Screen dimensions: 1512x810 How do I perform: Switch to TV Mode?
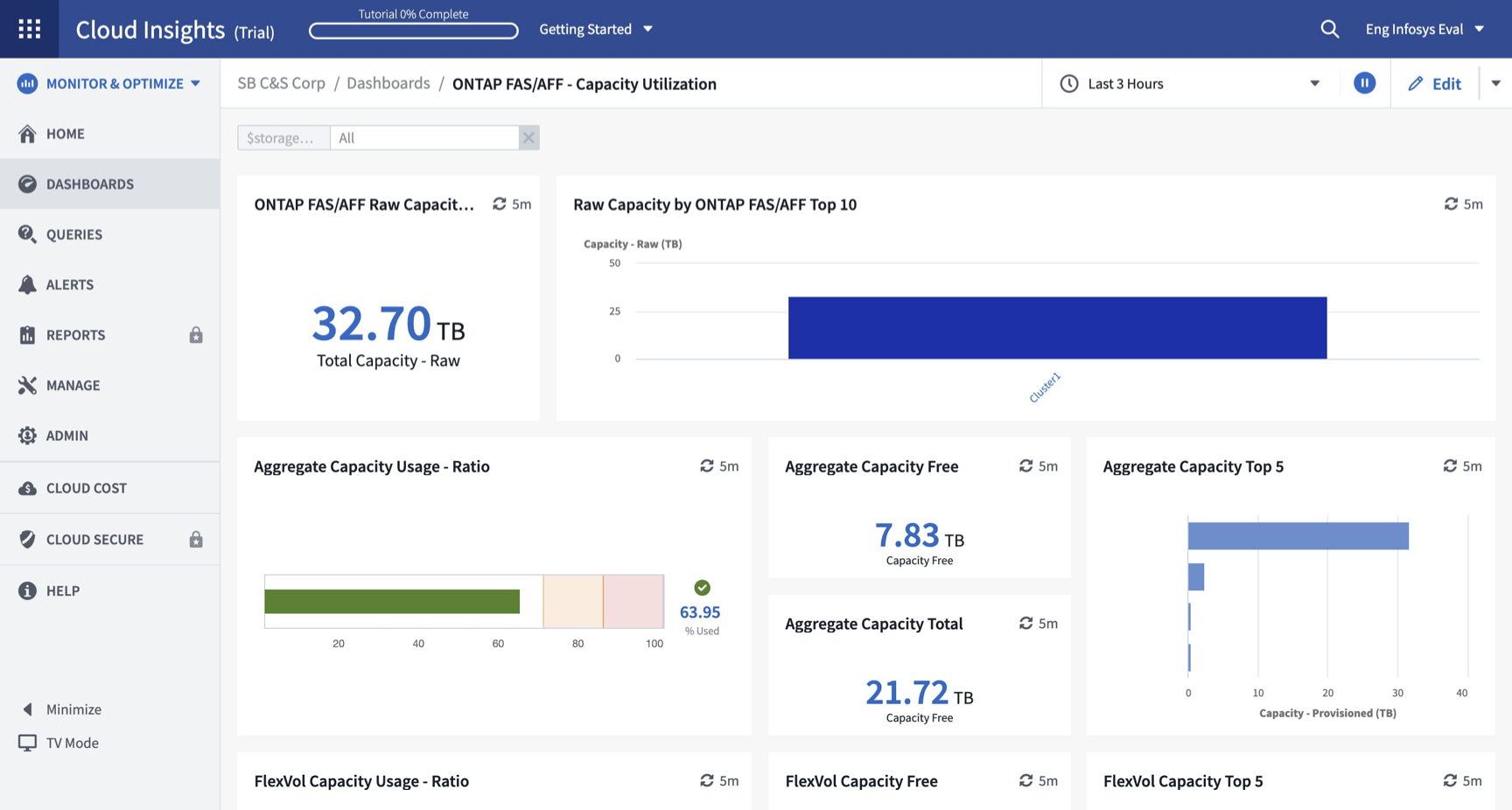click(x=59, y=743)
